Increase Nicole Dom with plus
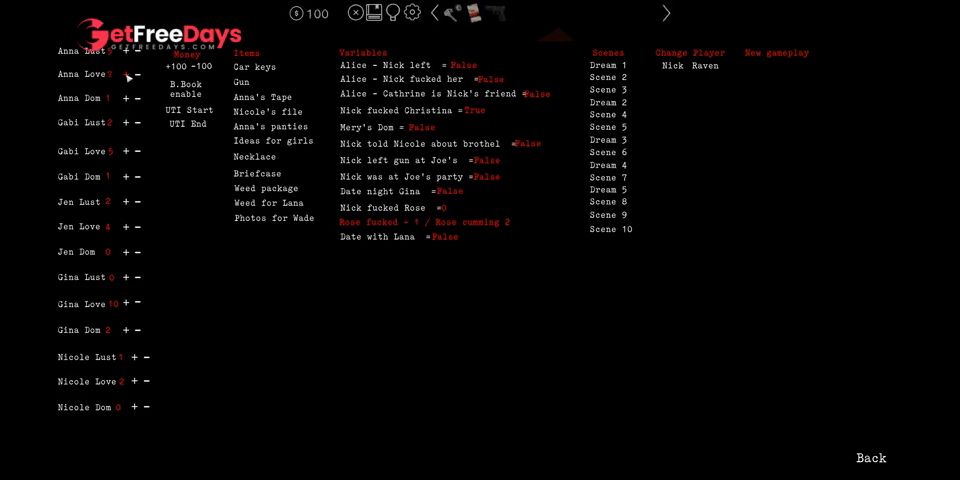The width and height of the screenshot is (960, 480). [135, 407]
